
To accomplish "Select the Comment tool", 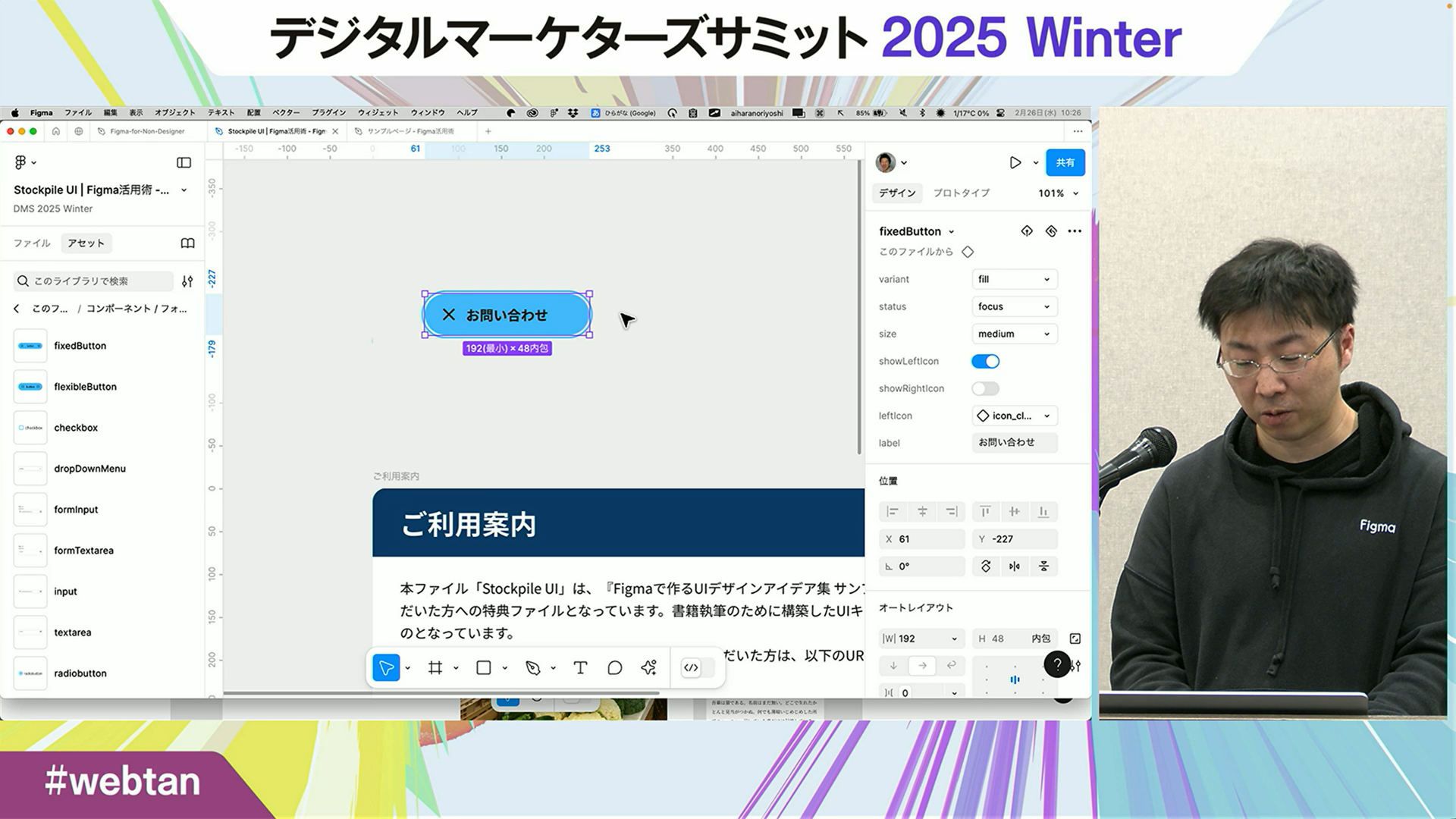I will click(614, 668).
